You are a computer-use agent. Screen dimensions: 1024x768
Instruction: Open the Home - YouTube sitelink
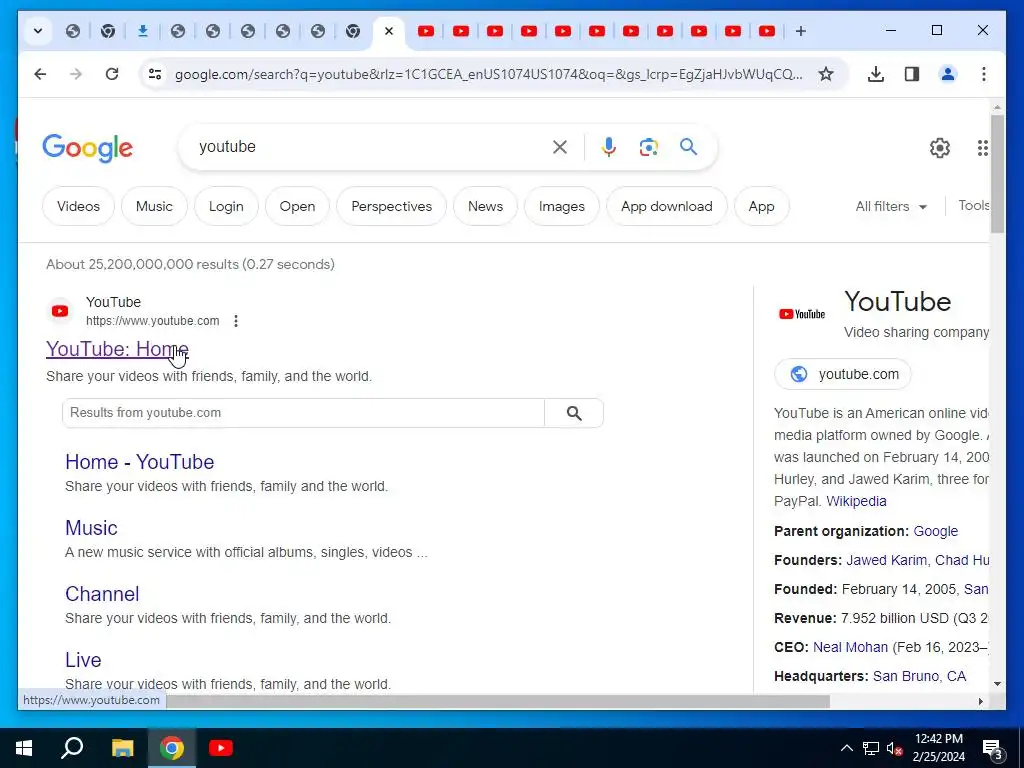point(139,462)
